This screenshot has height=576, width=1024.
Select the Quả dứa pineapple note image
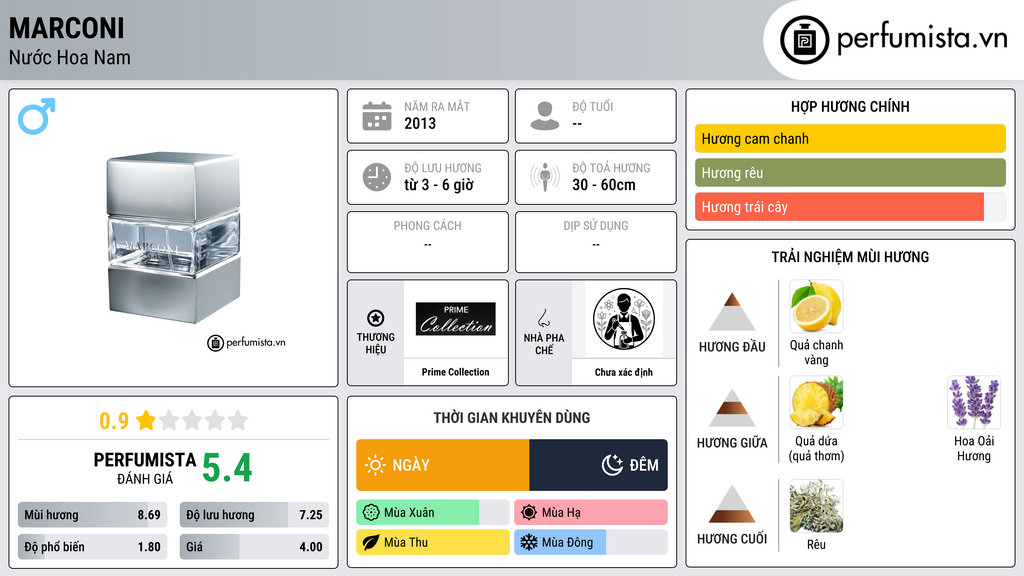point(816,402)
